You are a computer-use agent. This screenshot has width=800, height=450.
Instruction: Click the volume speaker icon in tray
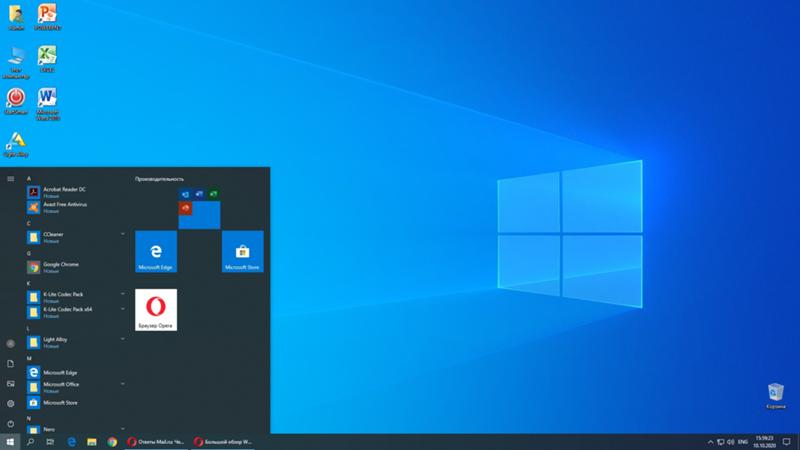[x=731, y=442]
